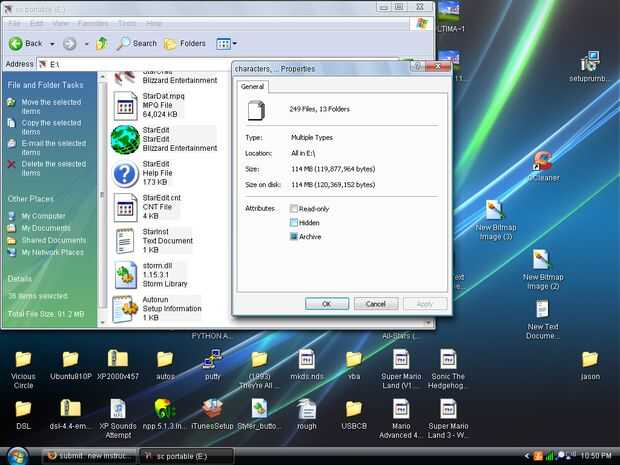Image resolution: width=620 pixels, height=465 pixels.
Task: Open the Back history dropdown arrow
Action: pyautogui.click(x=52, y=44)
